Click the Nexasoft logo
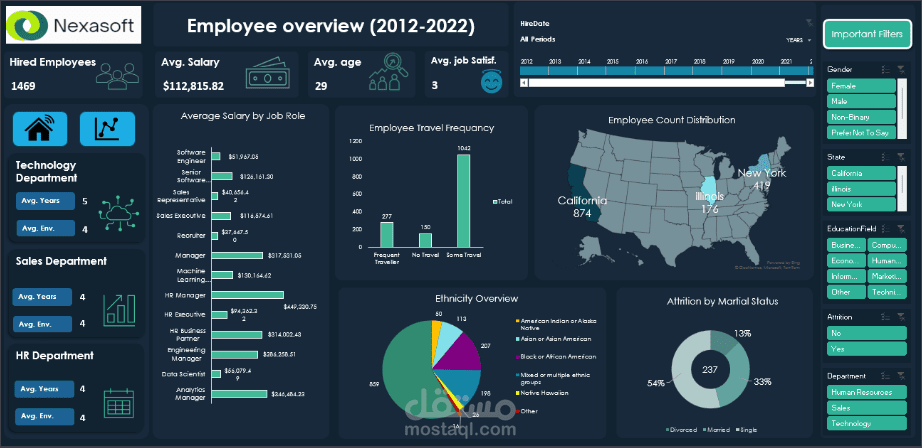This screenshot has width=922, height=448. tap(74, 25)
